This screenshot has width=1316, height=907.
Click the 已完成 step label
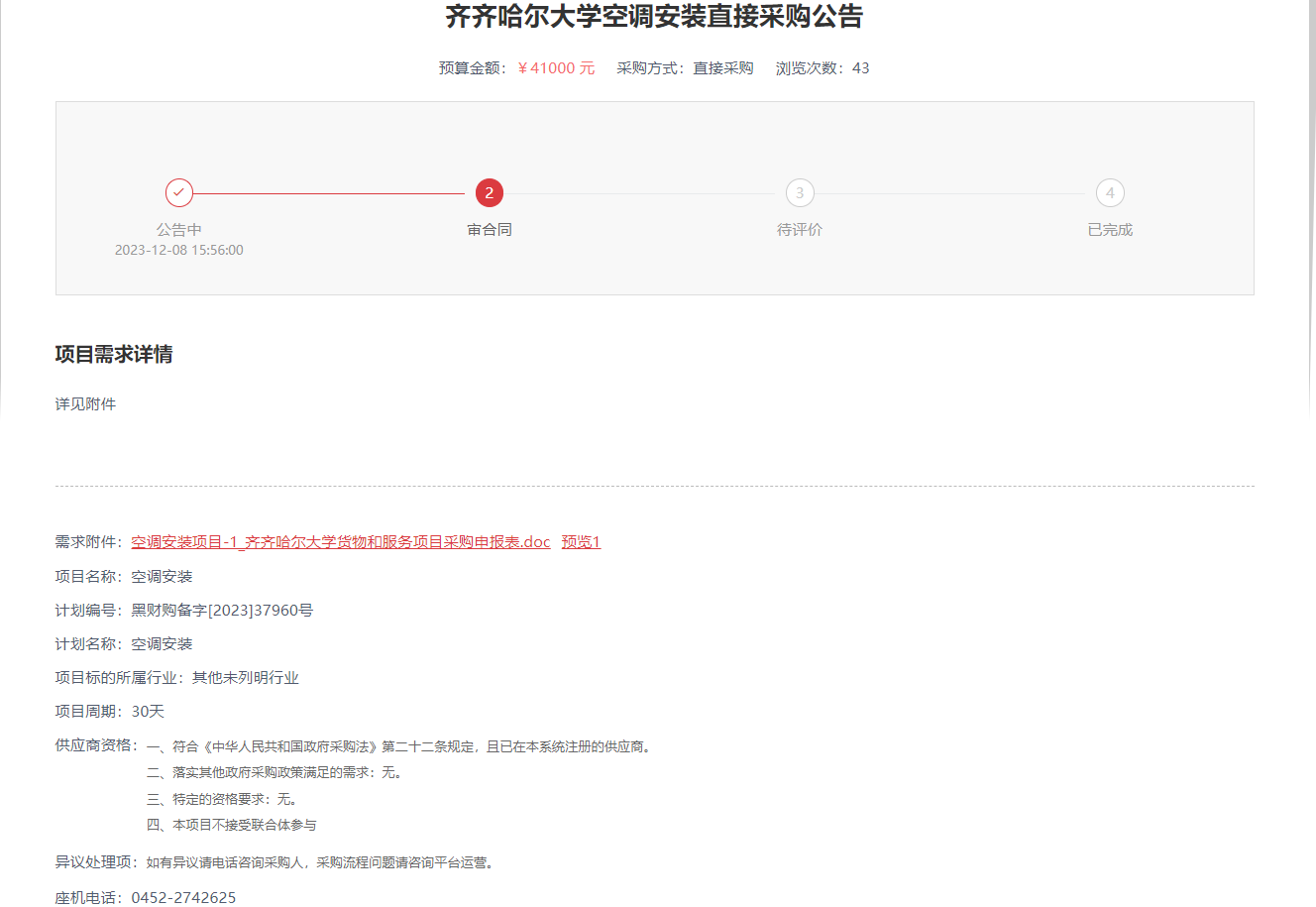click(1110, 230)
